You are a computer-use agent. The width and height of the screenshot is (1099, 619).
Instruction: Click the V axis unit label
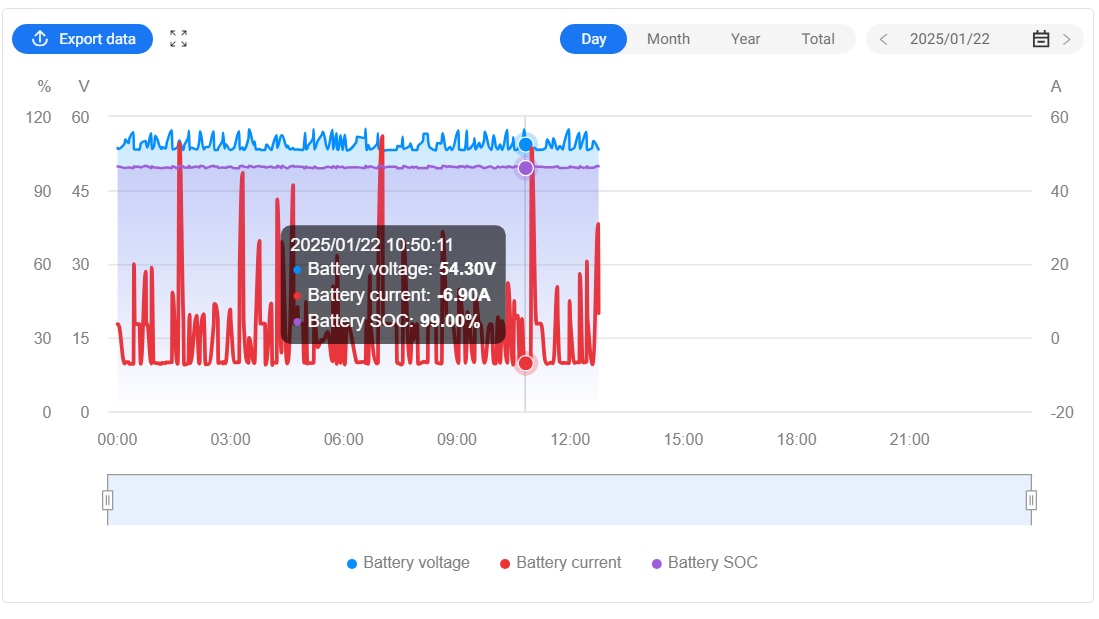coord(84,86)
